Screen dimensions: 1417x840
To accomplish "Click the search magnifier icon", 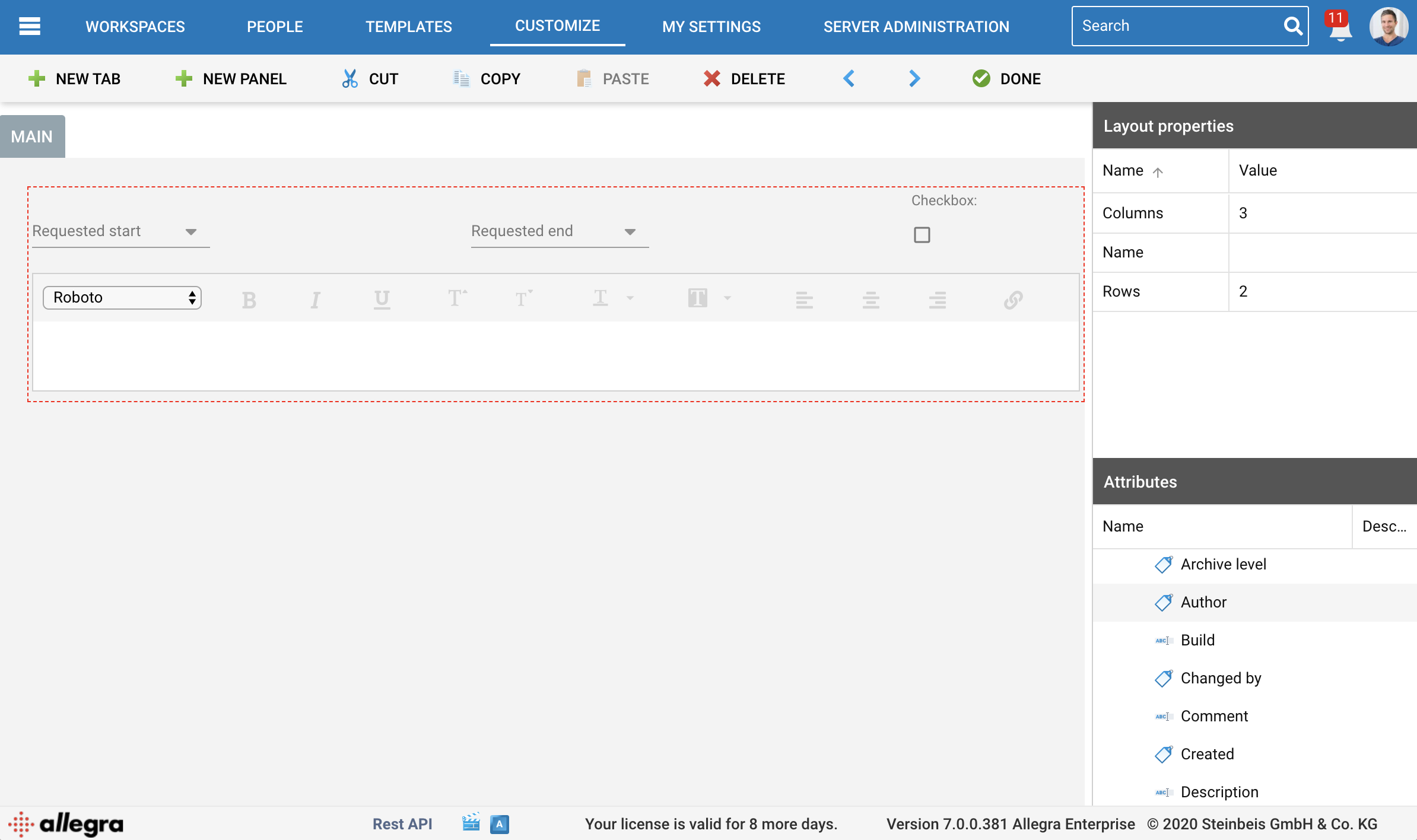I will [1292, 26].
